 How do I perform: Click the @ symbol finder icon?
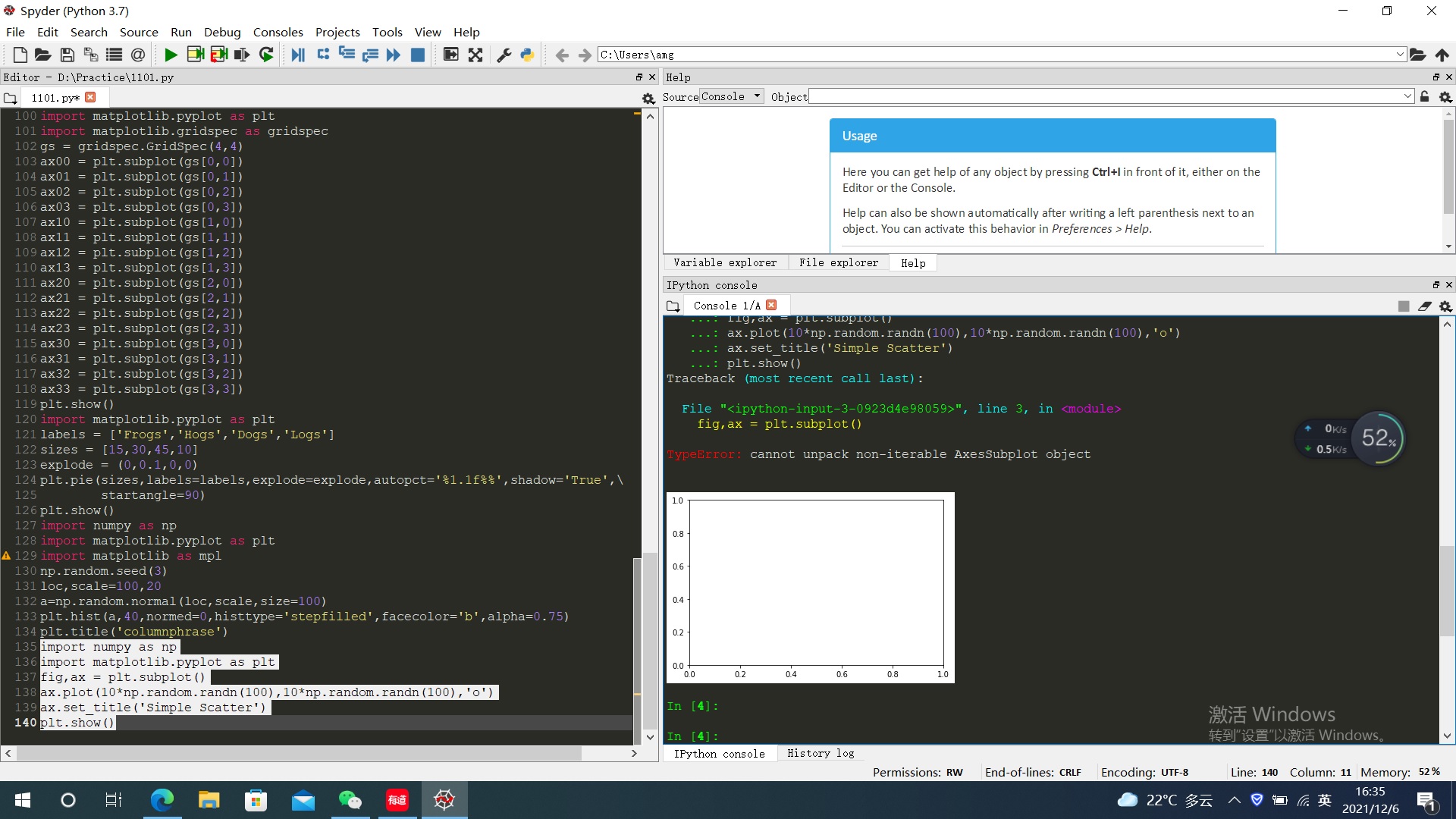click(137, 55)
